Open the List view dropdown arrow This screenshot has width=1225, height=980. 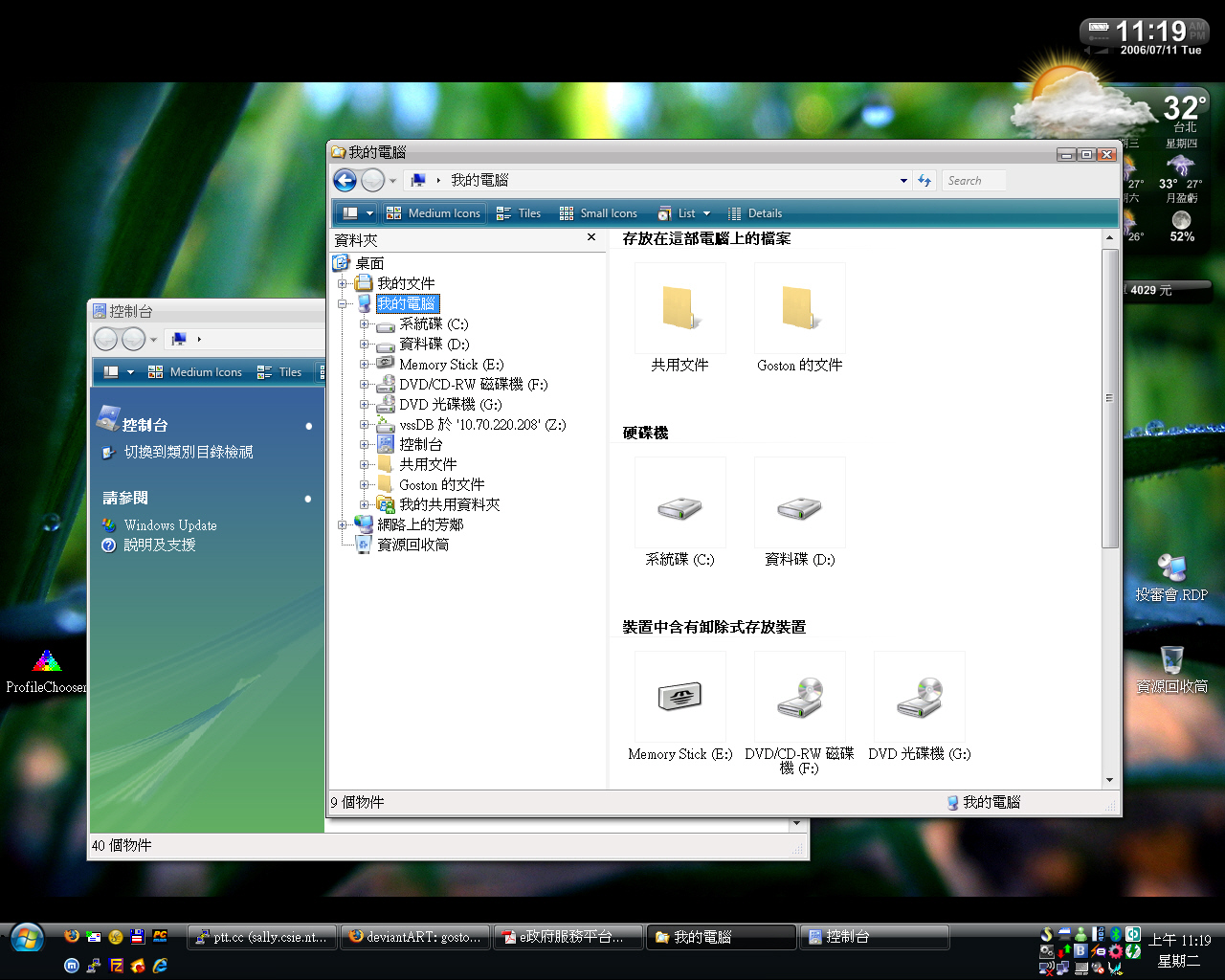pos(707,213)
